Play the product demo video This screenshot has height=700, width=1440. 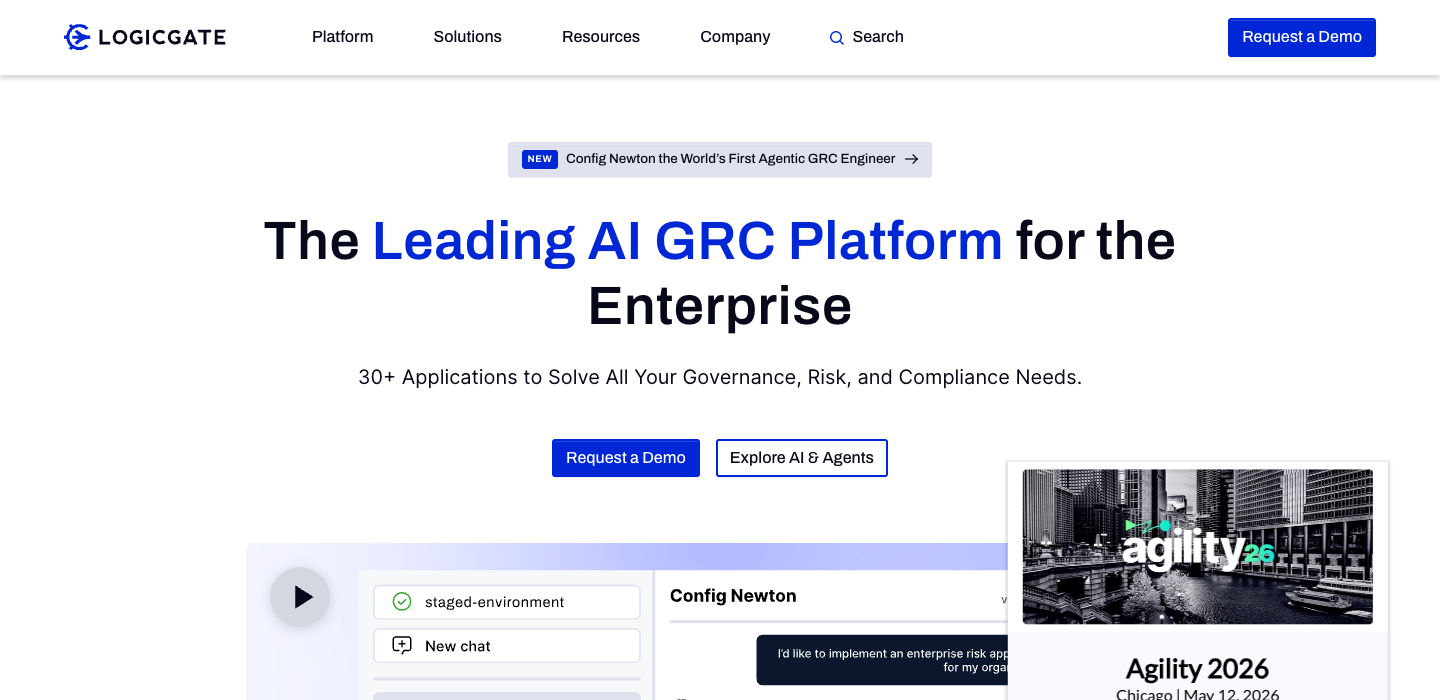click(x=300, y=597)
